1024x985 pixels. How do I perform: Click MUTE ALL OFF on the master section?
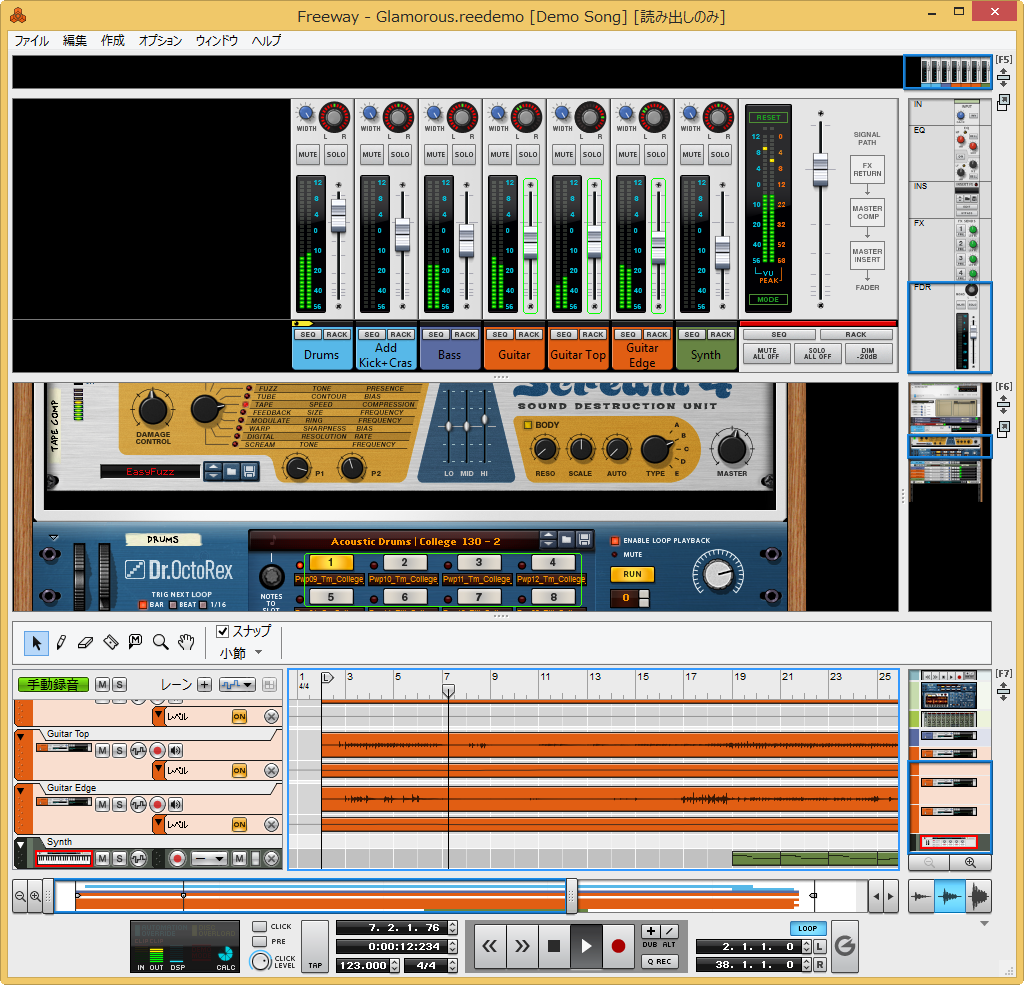766,353
